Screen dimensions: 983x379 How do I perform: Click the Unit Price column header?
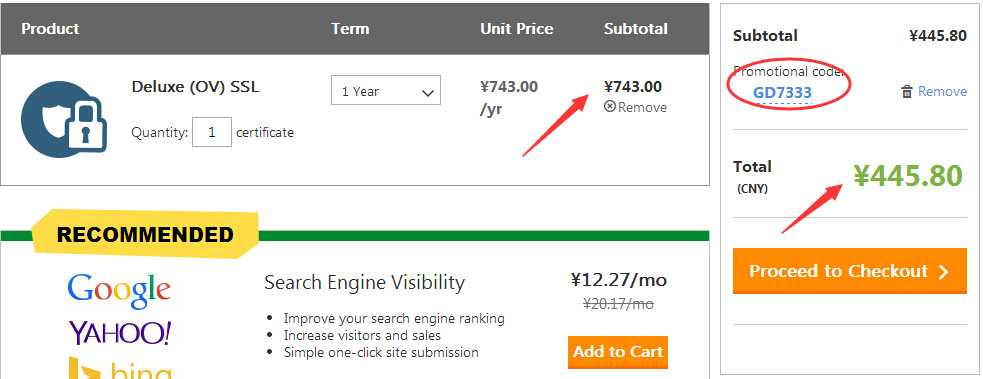pyautogui.click(x=517, y=29)
